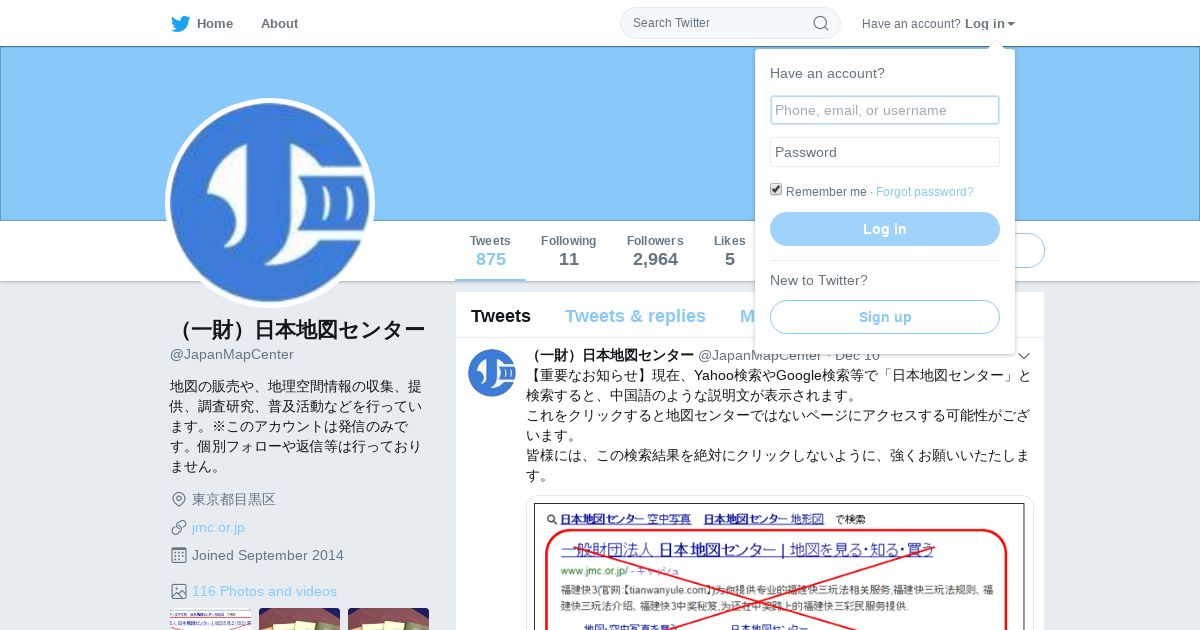
Task: Switch to the Tweets & replies tab
Action: tap(635, 316)
